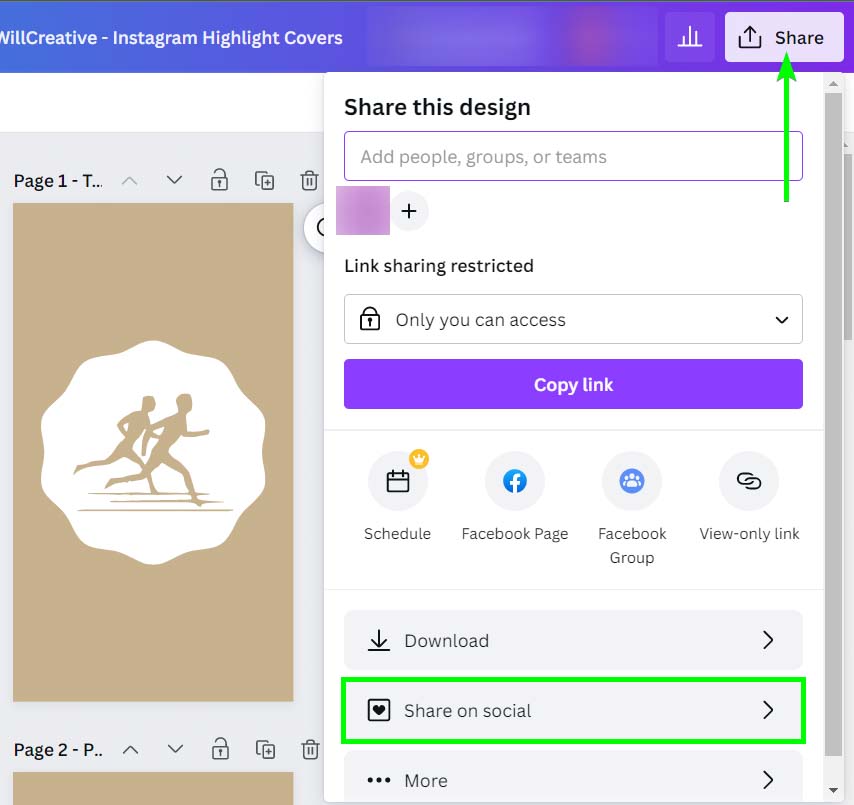
Task: Share to Facebook Page
Action: pos(514,482)
